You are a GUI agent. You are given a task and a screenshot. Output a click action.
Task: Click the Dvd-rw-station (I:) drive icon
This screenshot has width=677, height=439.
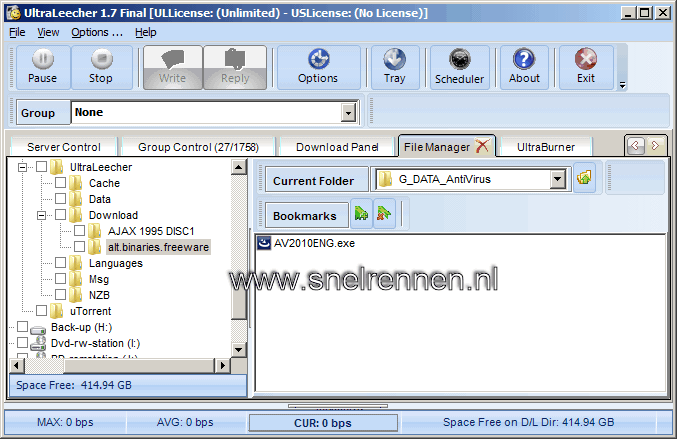38,344
